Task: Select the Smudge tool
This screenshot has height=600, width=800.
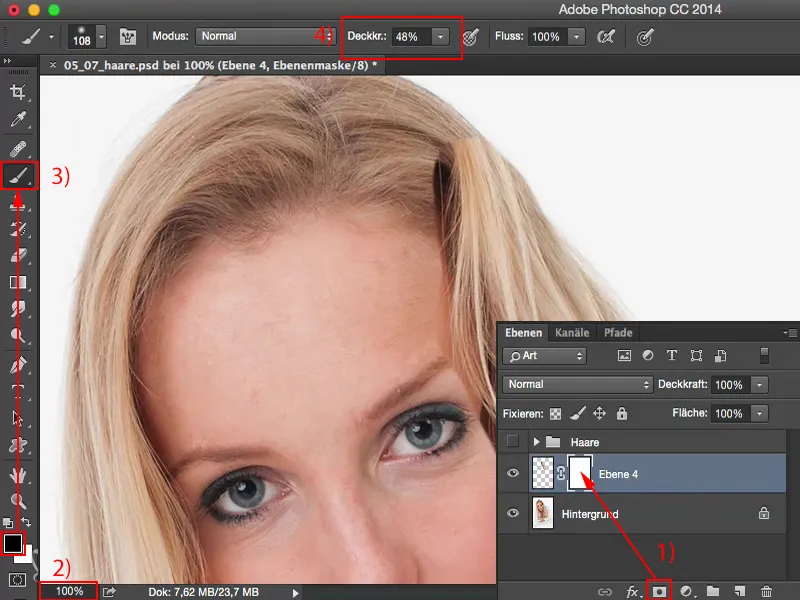Action: coord(18,308)
